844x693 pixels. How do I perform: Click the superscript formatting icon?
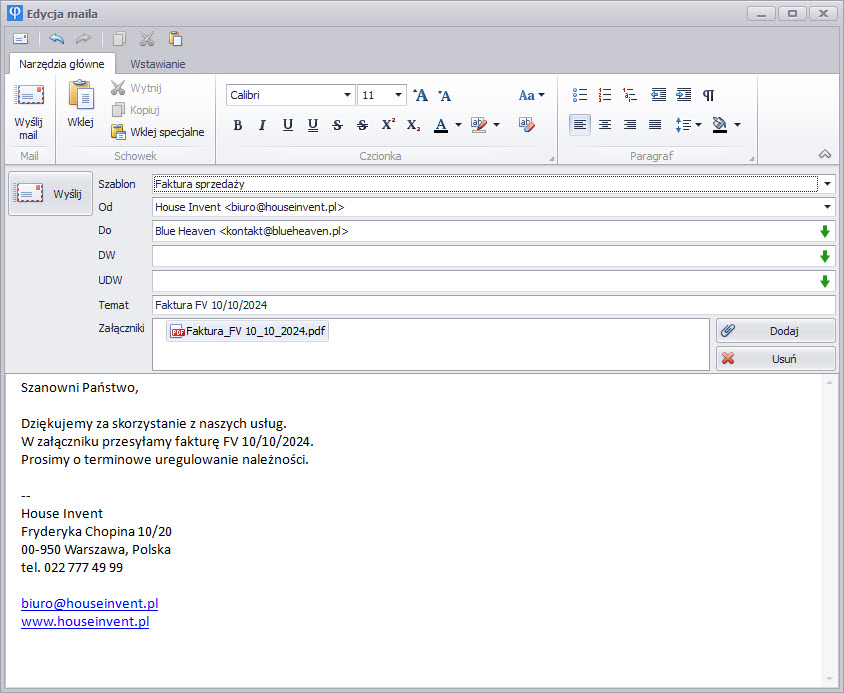pyautogui.click(x=388, y=125)
